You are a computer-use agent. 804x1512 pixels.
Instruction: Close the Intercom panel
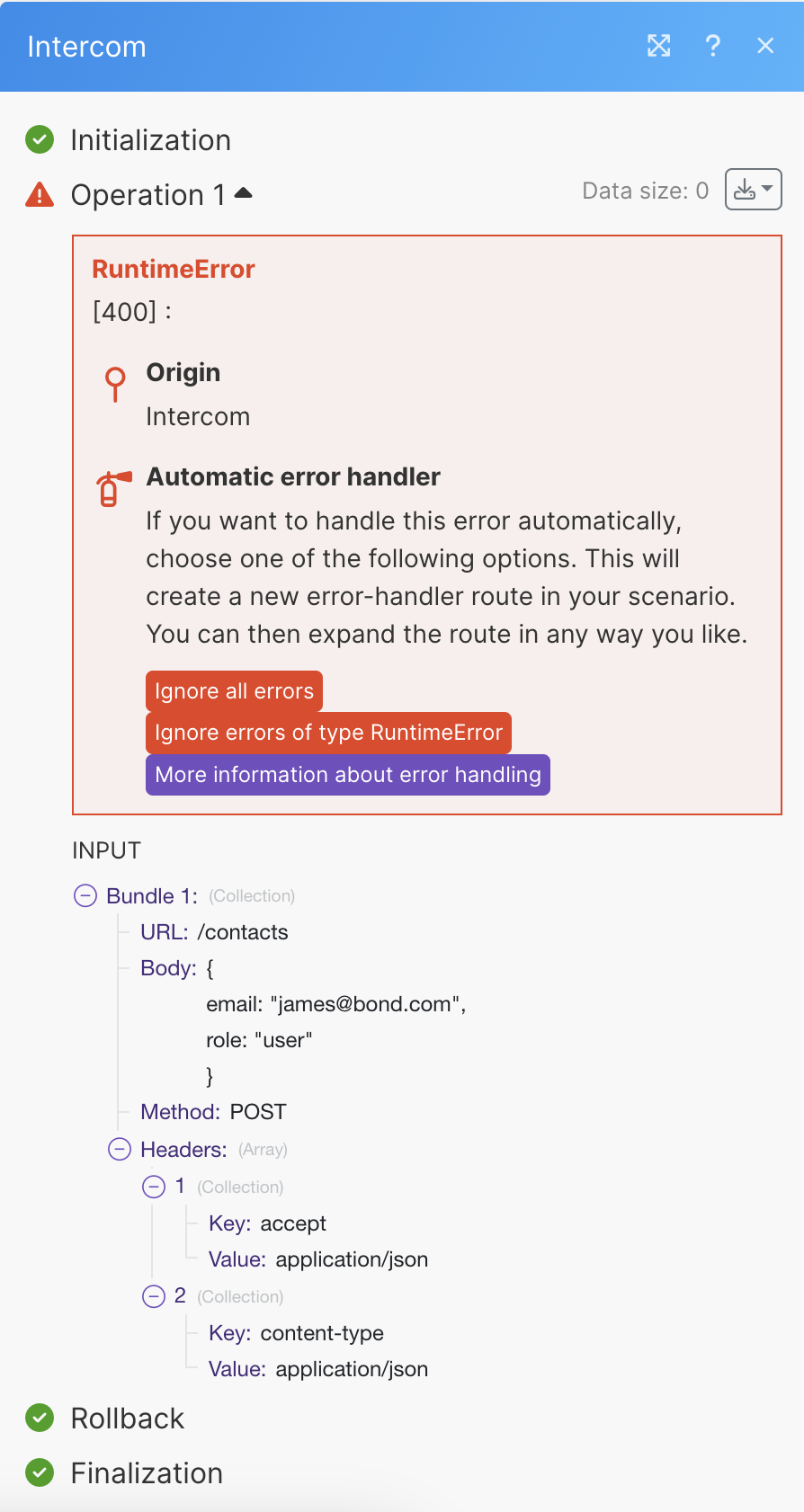point(765,46)
